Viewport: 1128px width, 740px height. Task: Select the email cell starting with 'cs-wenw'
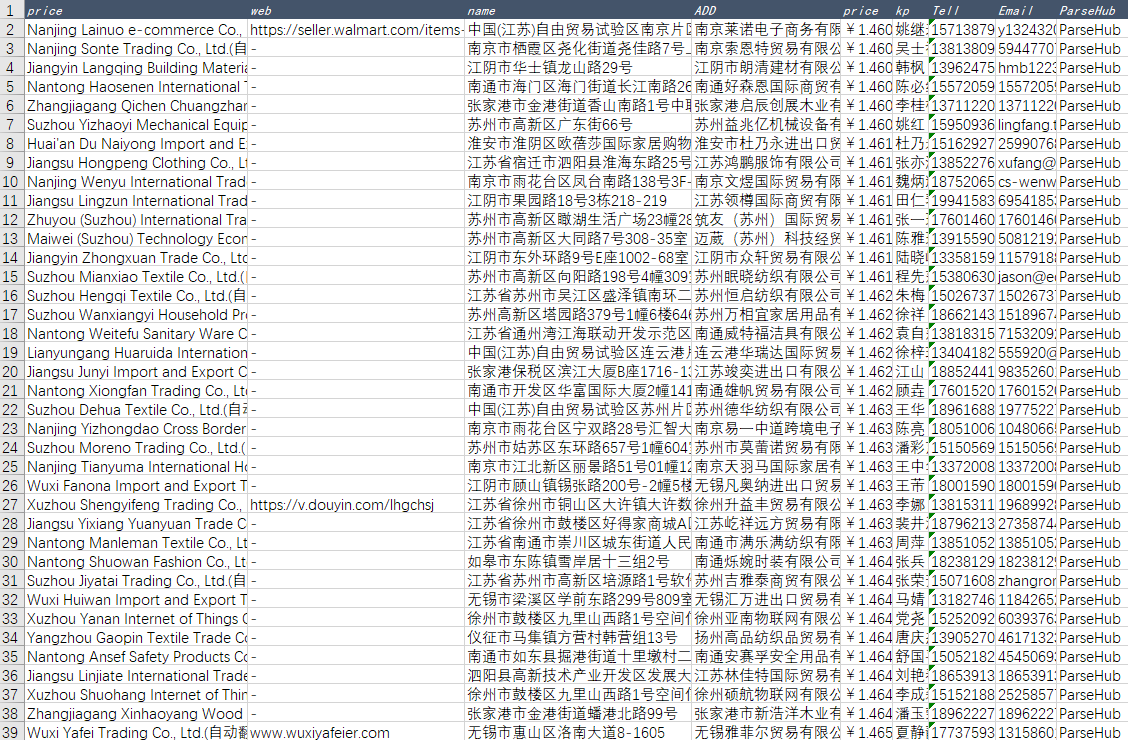[x=1026, y=181]
